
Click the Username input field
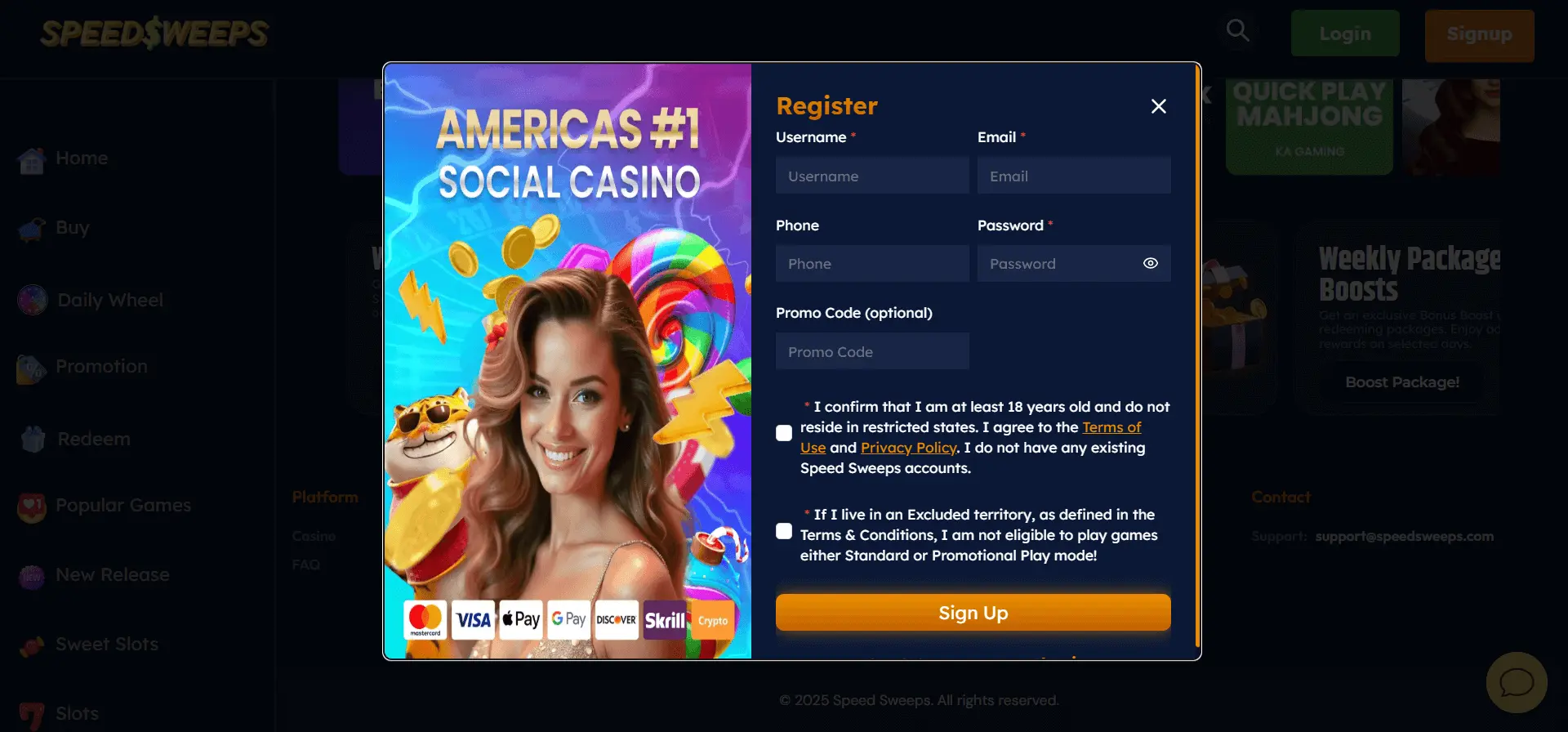[x=872, y=176]
